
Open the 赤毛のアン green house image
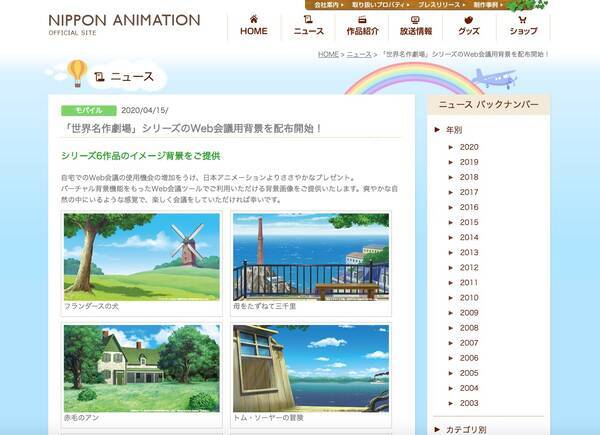(141, 368)
